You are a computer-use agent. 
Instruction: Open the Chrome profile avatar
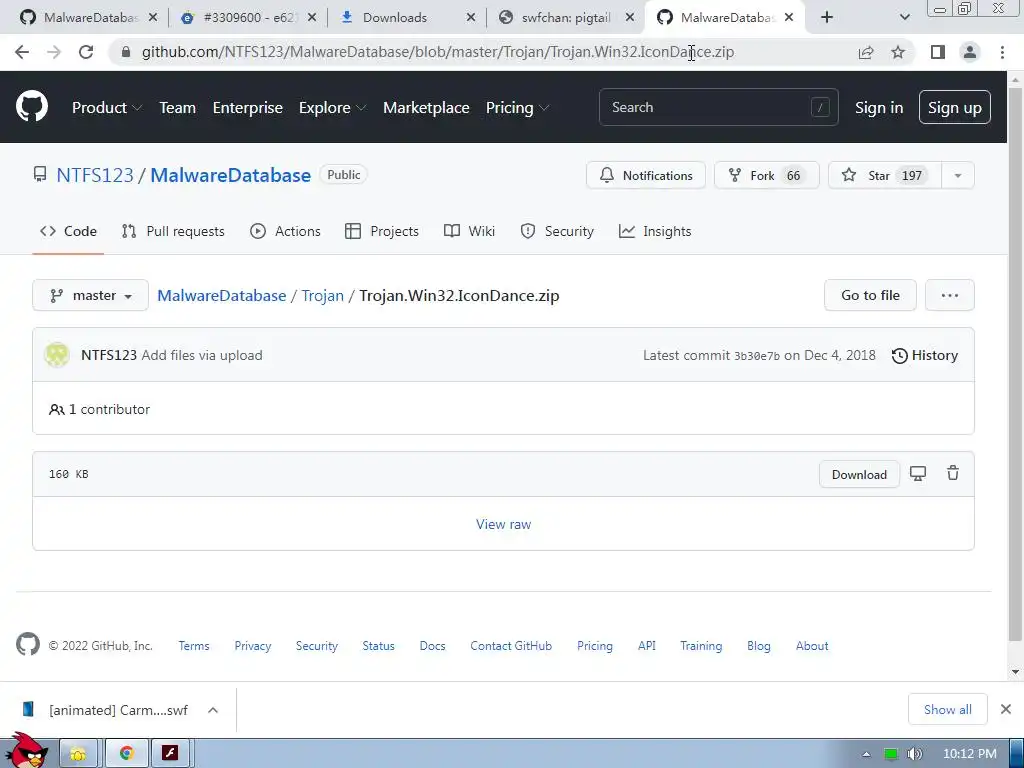(x=970, y=52)
